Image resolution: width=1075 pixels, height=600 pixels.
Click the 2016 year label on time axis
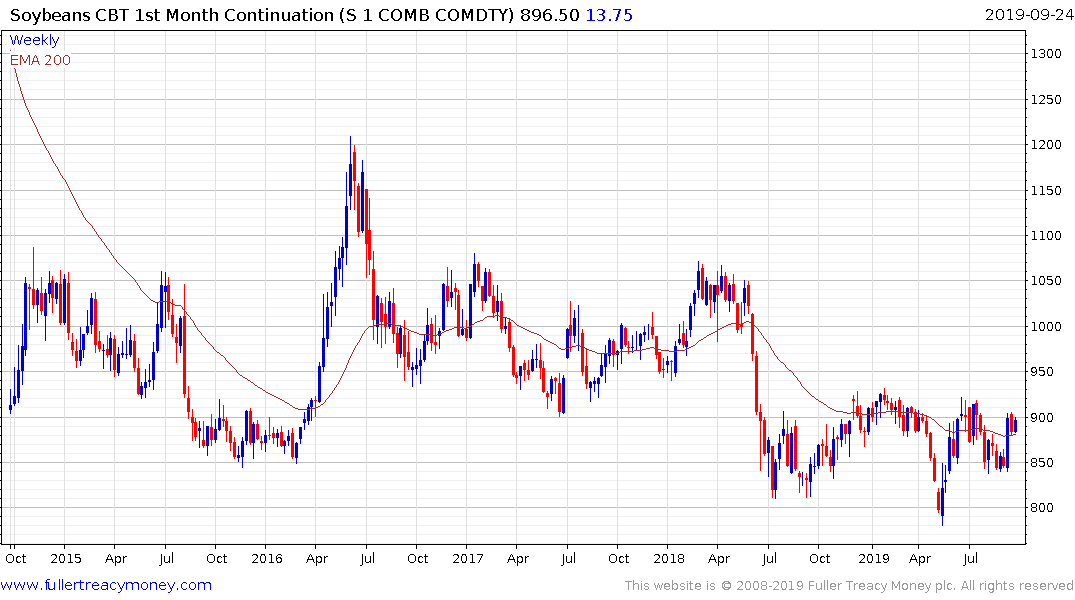(267, 558)
